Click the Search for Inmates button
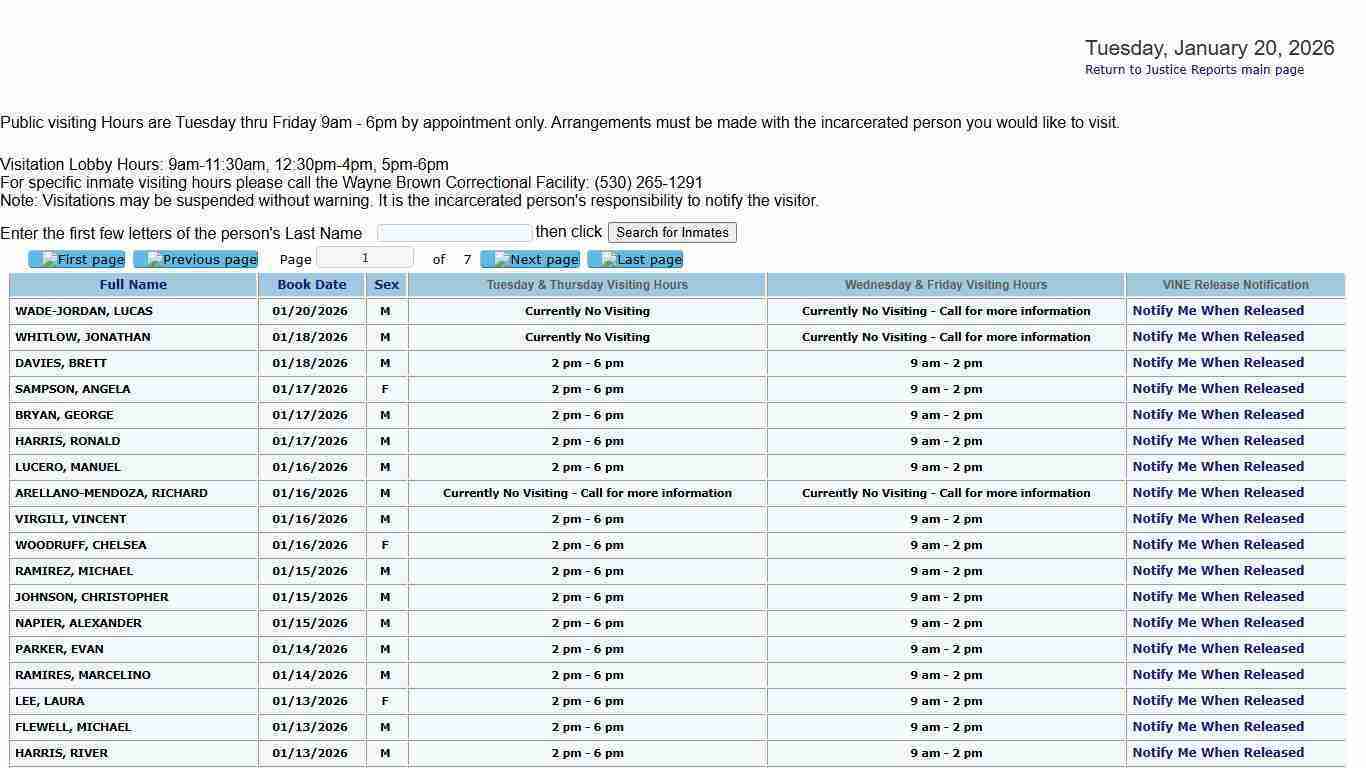The height and width of the screenshot is (768, 1366). [x=672, y=233]
